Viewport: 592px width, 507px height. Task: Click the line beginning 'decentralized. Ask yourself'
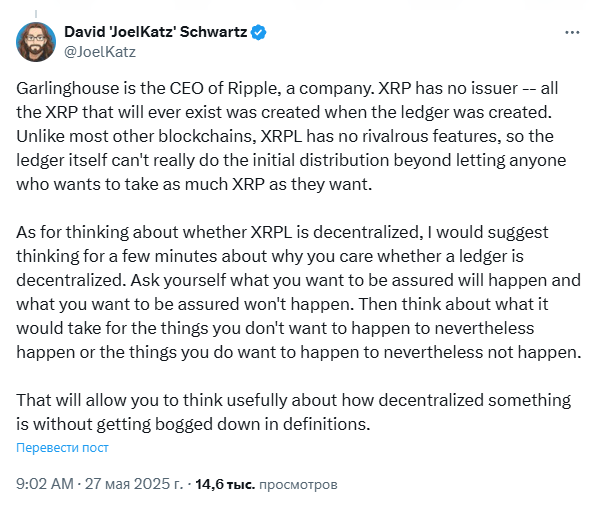(x=298, y=280)
